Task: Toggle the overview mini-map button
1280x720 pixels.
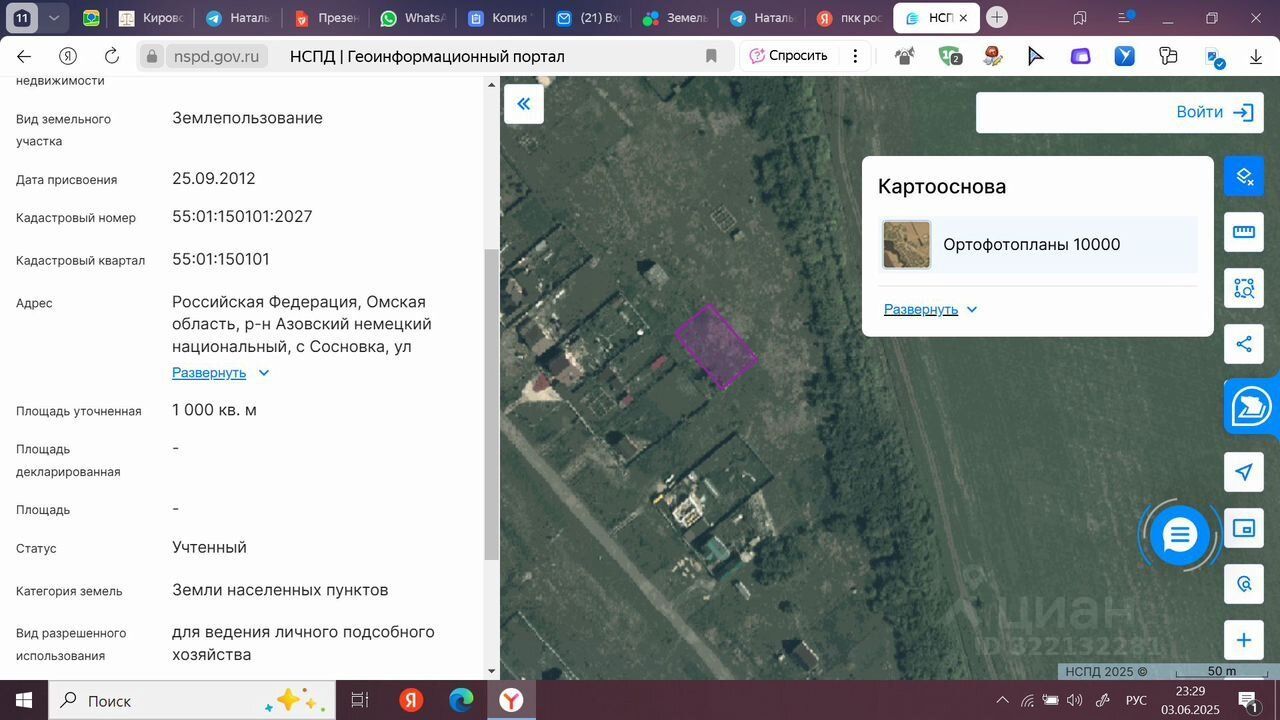Action: [1244, 528]
